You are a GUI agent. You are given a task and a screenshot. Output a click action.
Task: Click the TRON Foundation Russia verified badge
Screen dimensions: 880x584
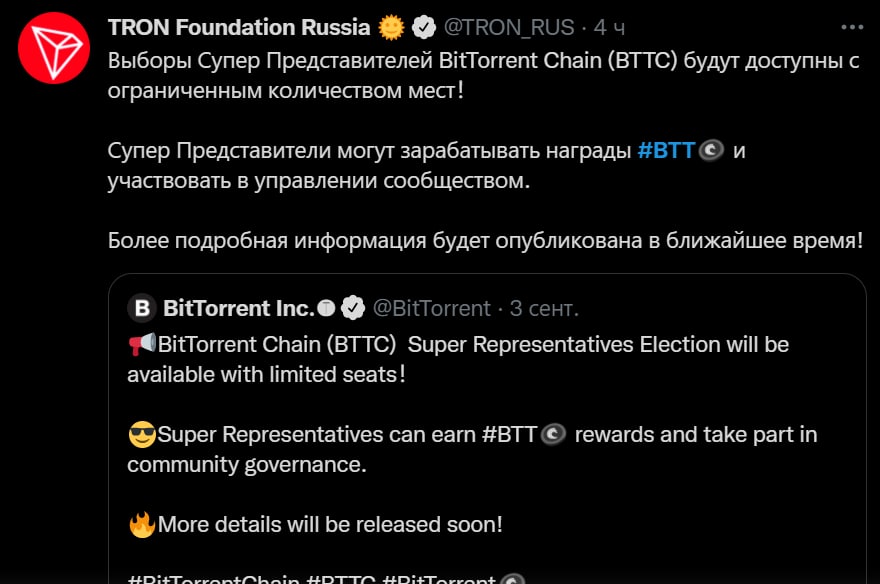(424, 27)
